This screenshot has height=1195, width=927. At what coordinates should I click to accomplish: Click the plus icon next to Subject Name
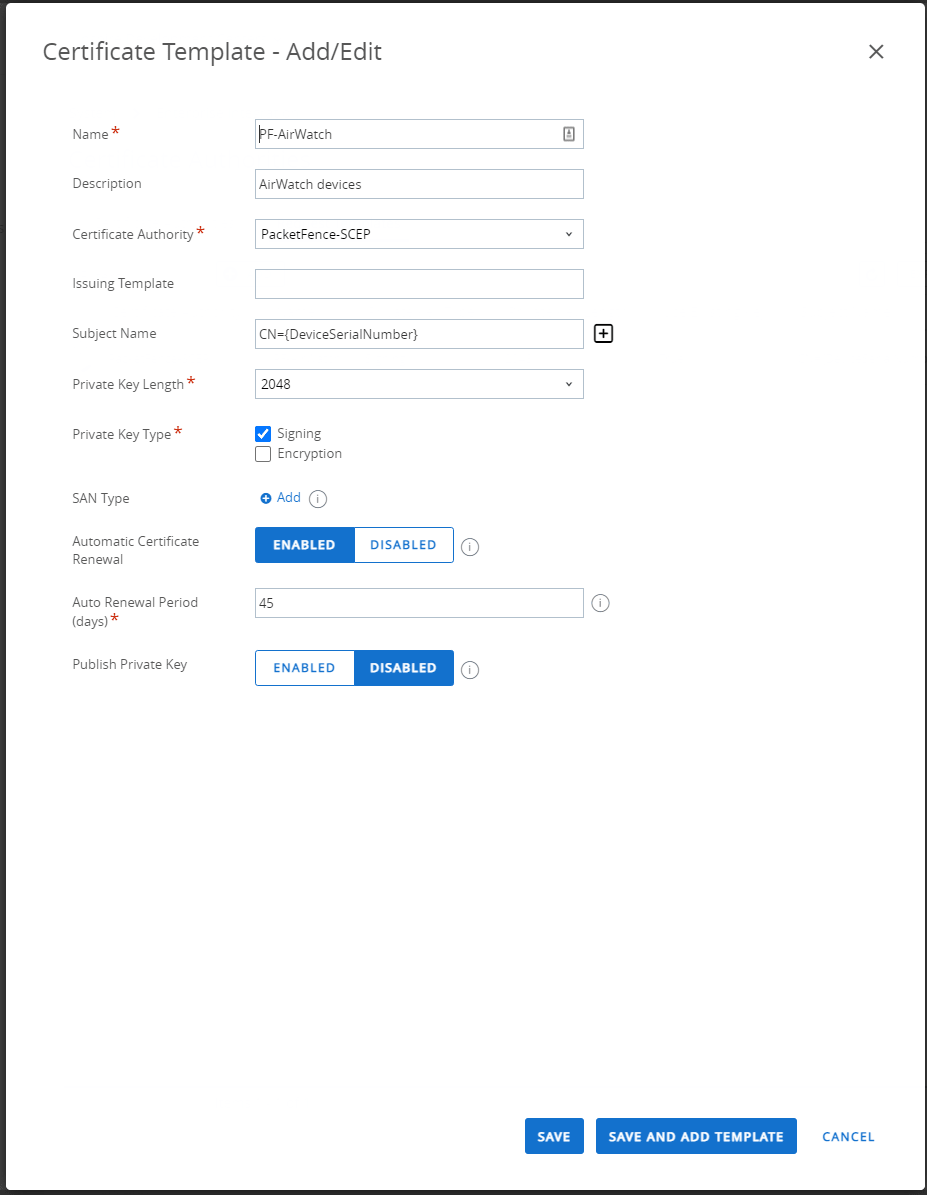pos(603,333)
